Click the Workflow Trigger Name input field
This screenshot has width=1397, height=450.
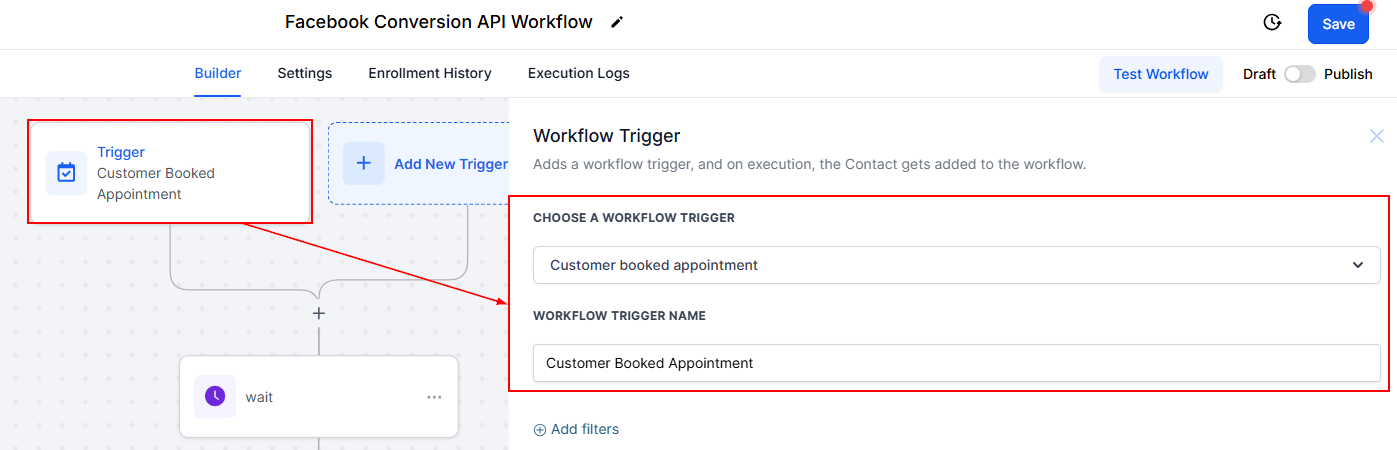955,363
